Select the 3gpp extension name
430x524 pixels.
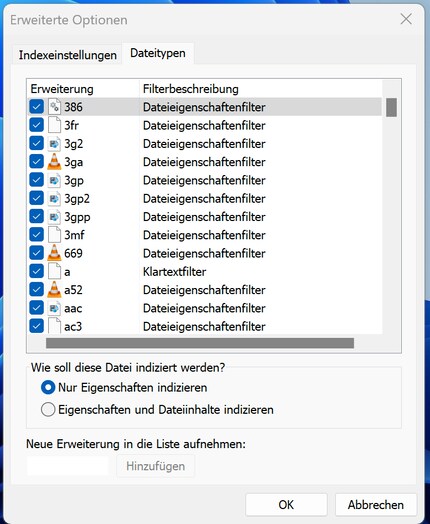click(x=77, y=217)
